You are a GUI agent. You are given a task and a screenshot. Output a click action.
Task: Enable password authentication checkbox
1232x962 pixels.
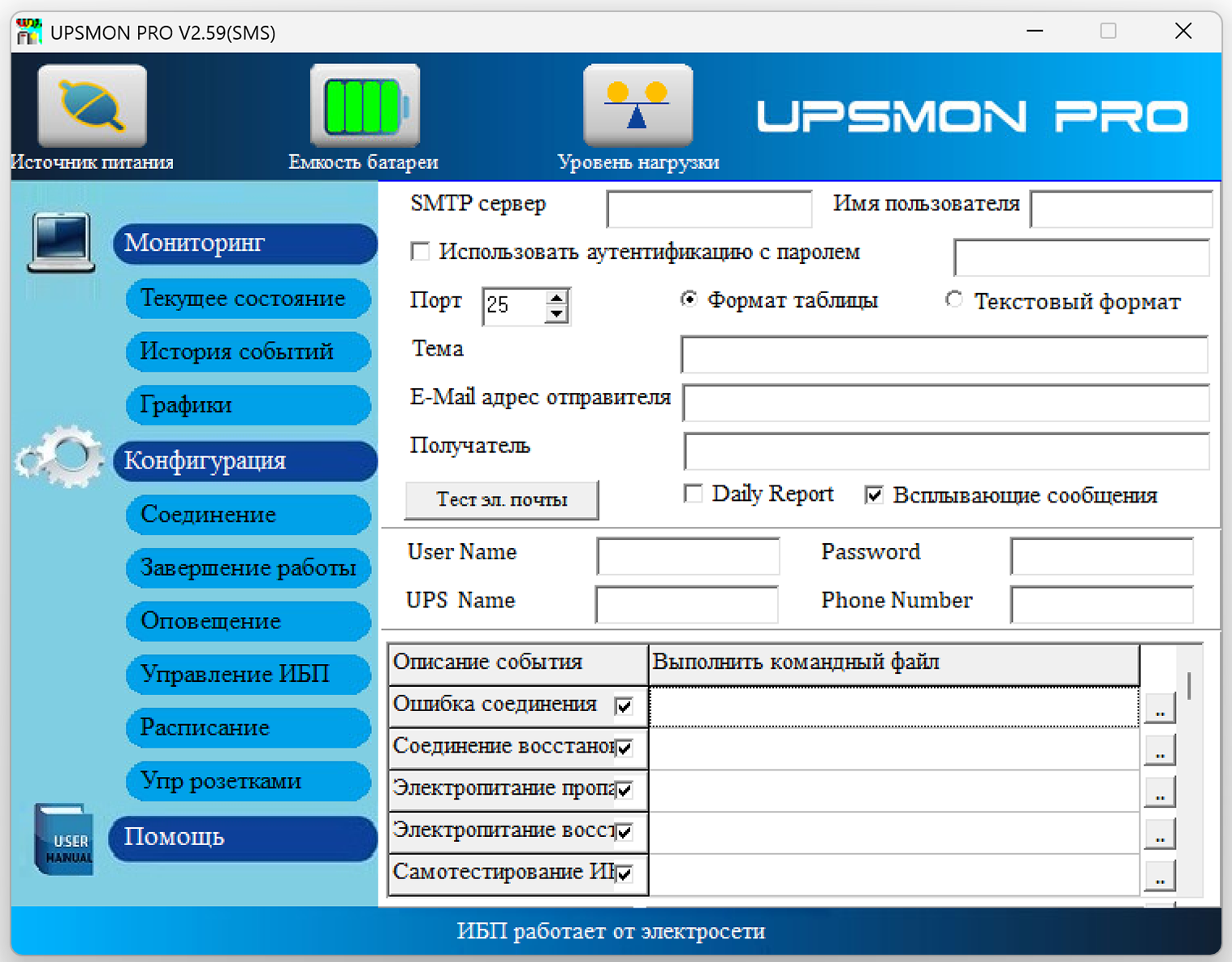(420, 252)
